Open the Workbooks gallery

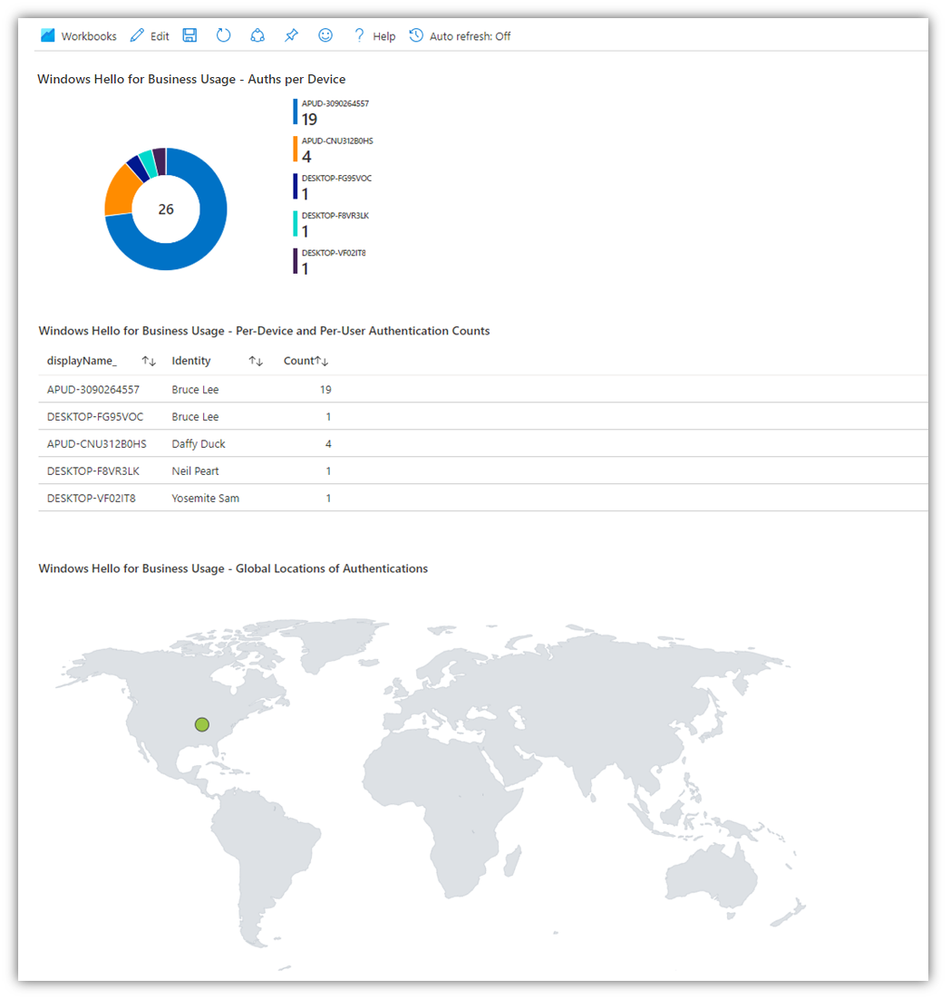pyautogui.click(x=78, y=36)
